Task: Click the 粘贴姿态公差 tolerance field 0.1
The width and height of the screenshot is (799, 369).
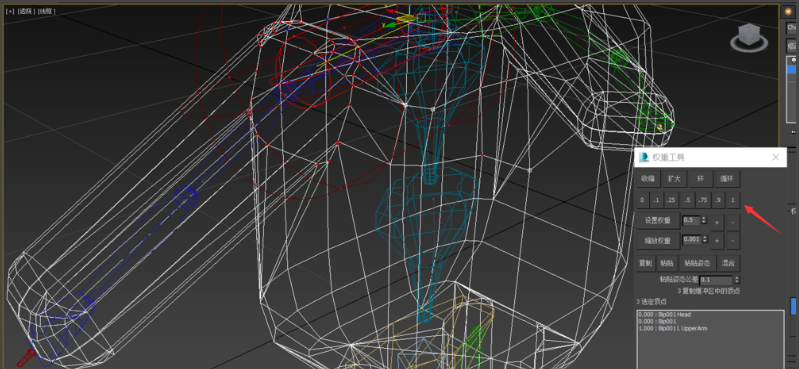Action: (716, 280)
